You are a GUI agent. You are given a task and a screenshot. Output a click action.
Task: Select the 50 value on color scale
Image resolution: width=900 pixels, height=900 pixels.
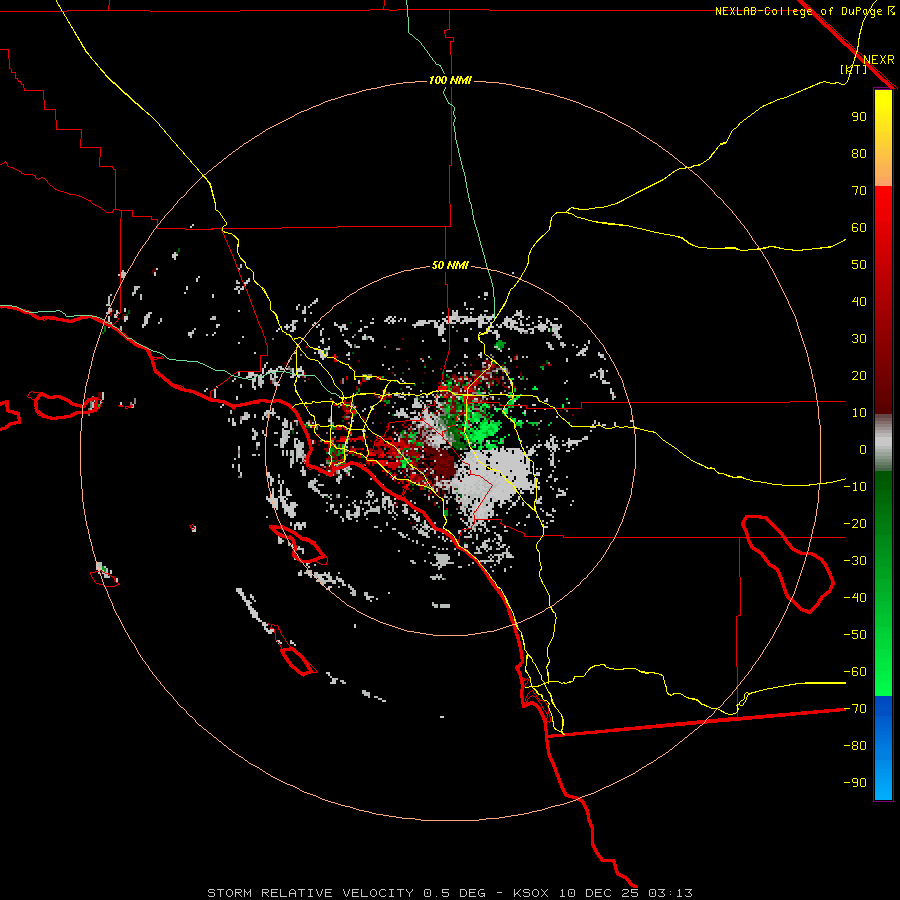click(859, 265)
